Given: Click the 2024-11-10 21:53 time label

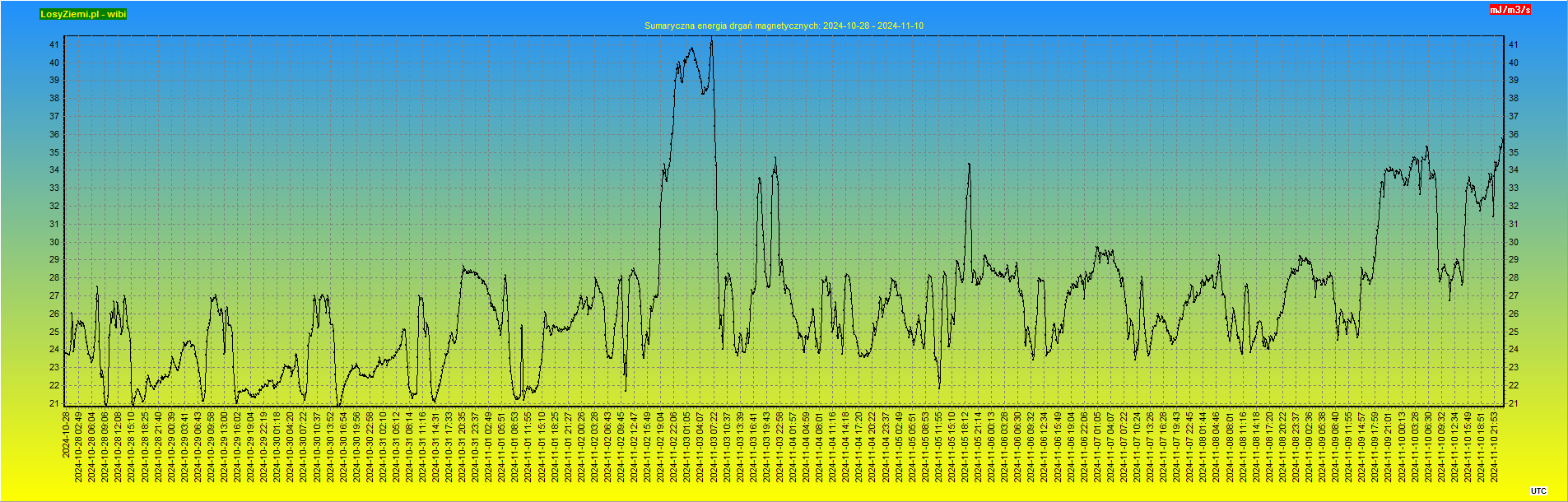Looking at the screenshot, I should (x=1495, y=447).
